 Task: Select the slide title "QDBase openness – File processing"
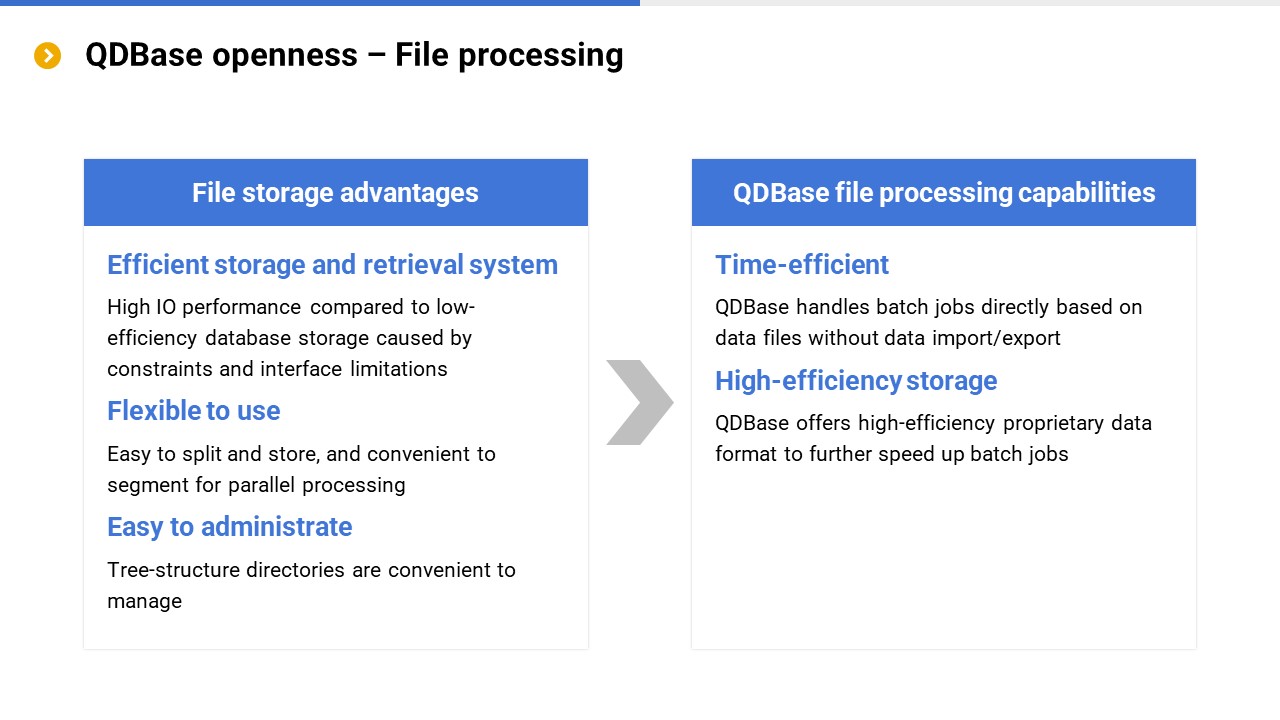coord(354,55)
